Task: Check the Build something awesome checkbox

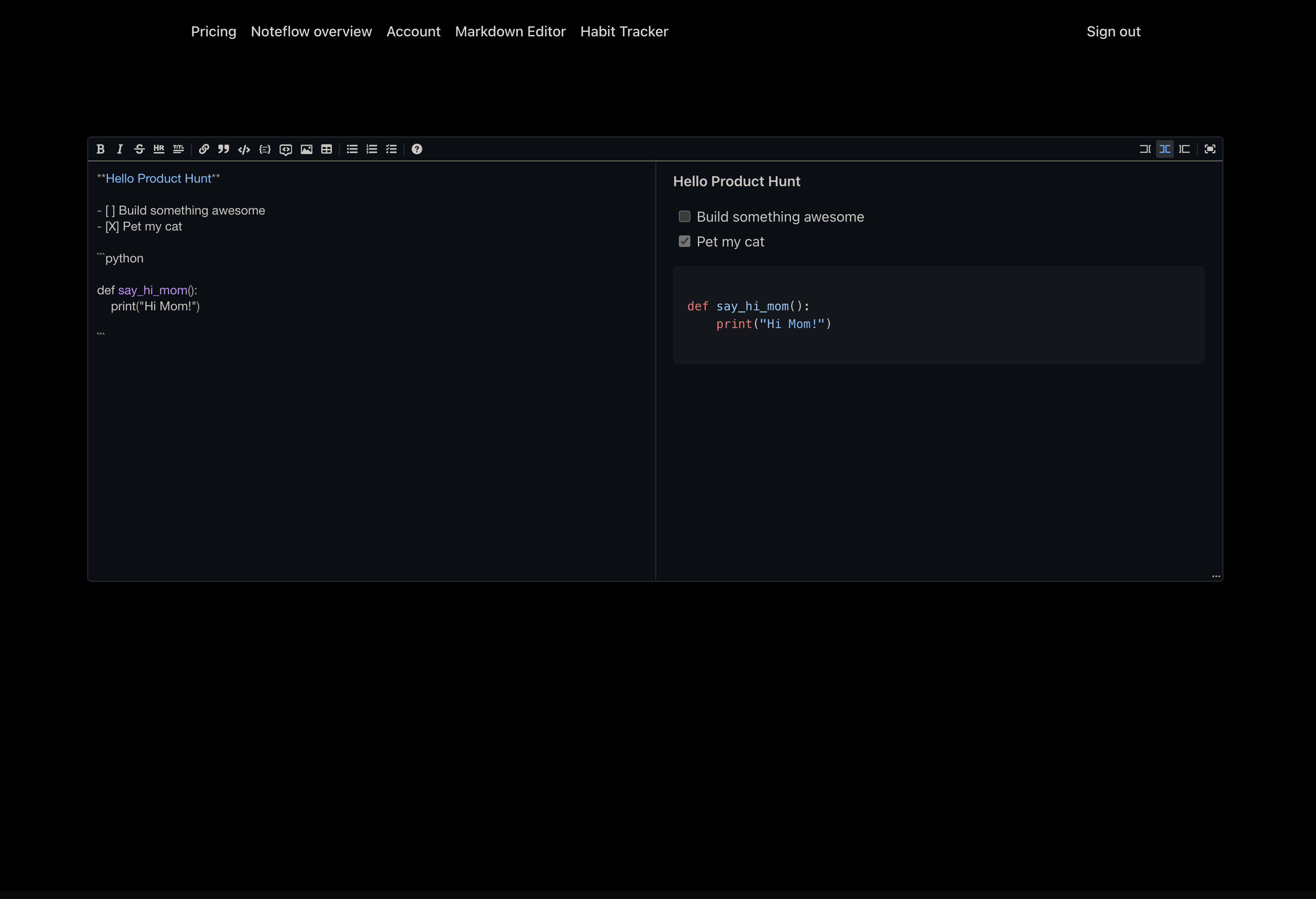Action: (685, 216)
